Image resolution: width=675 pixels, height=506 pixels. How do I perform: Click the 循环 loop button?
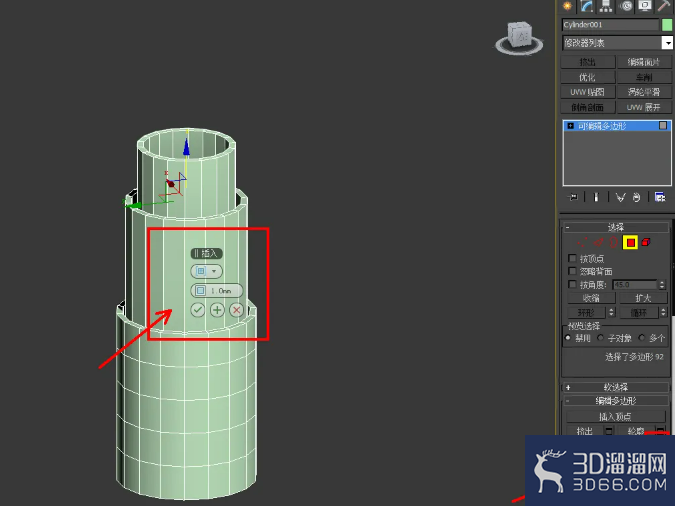click(639, 313)
